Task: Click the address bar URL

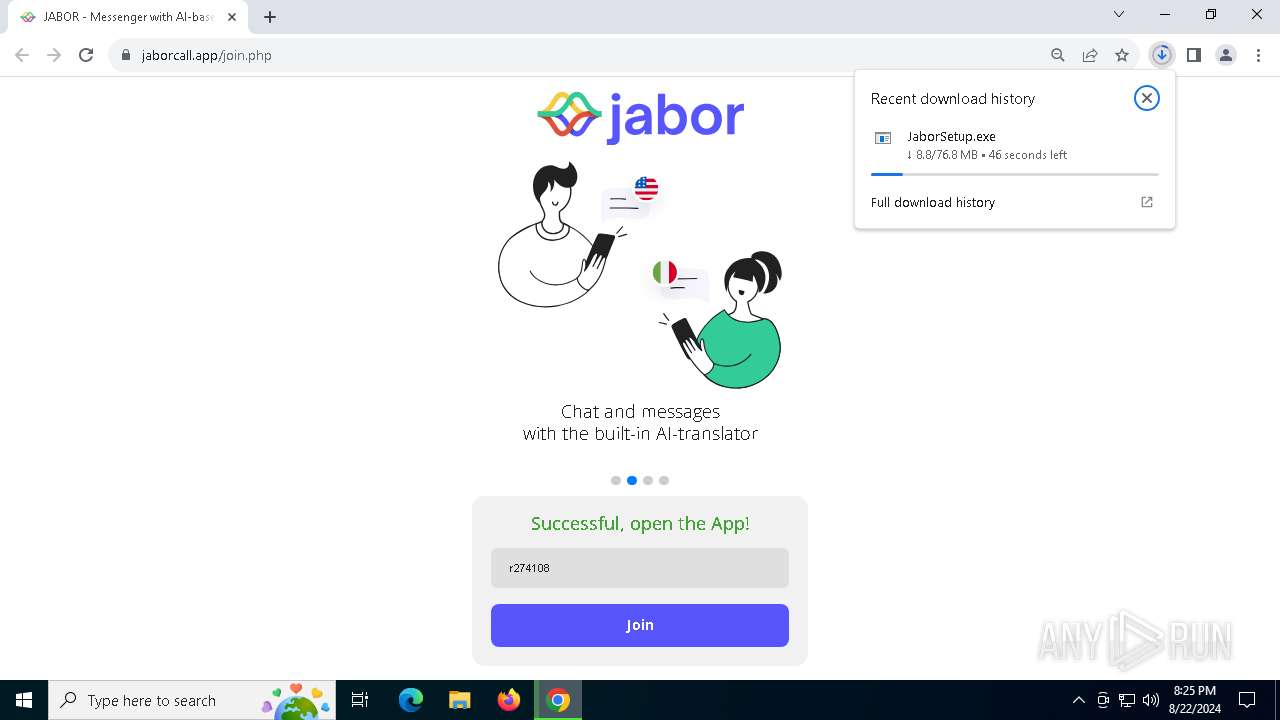Action: click(207, 55)
